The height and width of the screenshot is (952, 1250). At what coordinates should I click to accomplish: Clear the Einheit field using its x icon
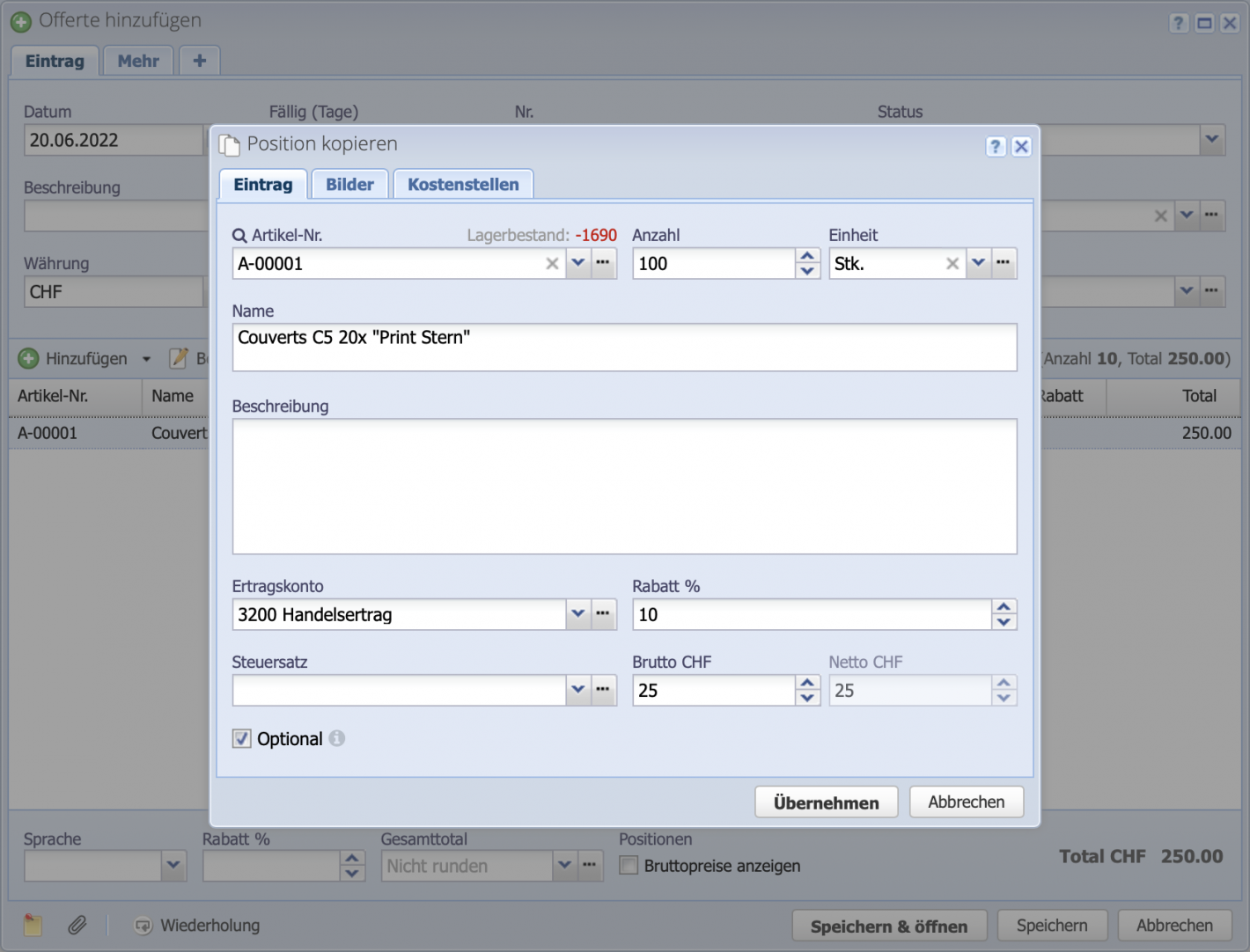coord(952,263)
